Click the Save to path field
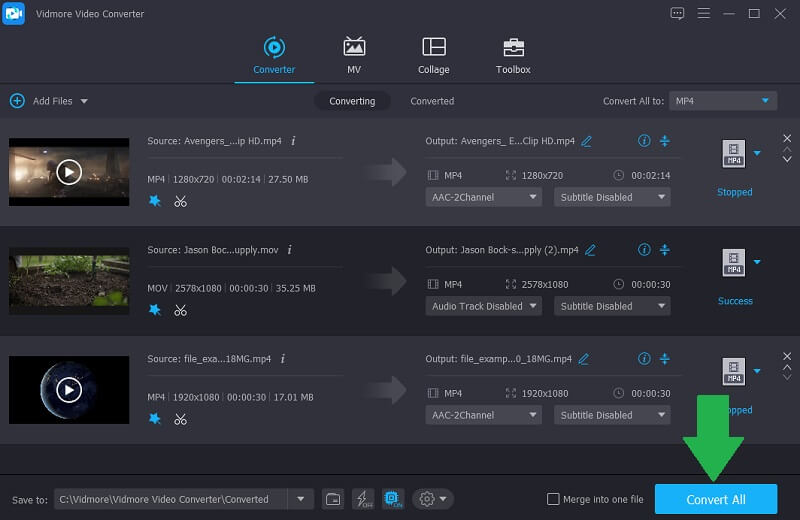 (170, 499)
